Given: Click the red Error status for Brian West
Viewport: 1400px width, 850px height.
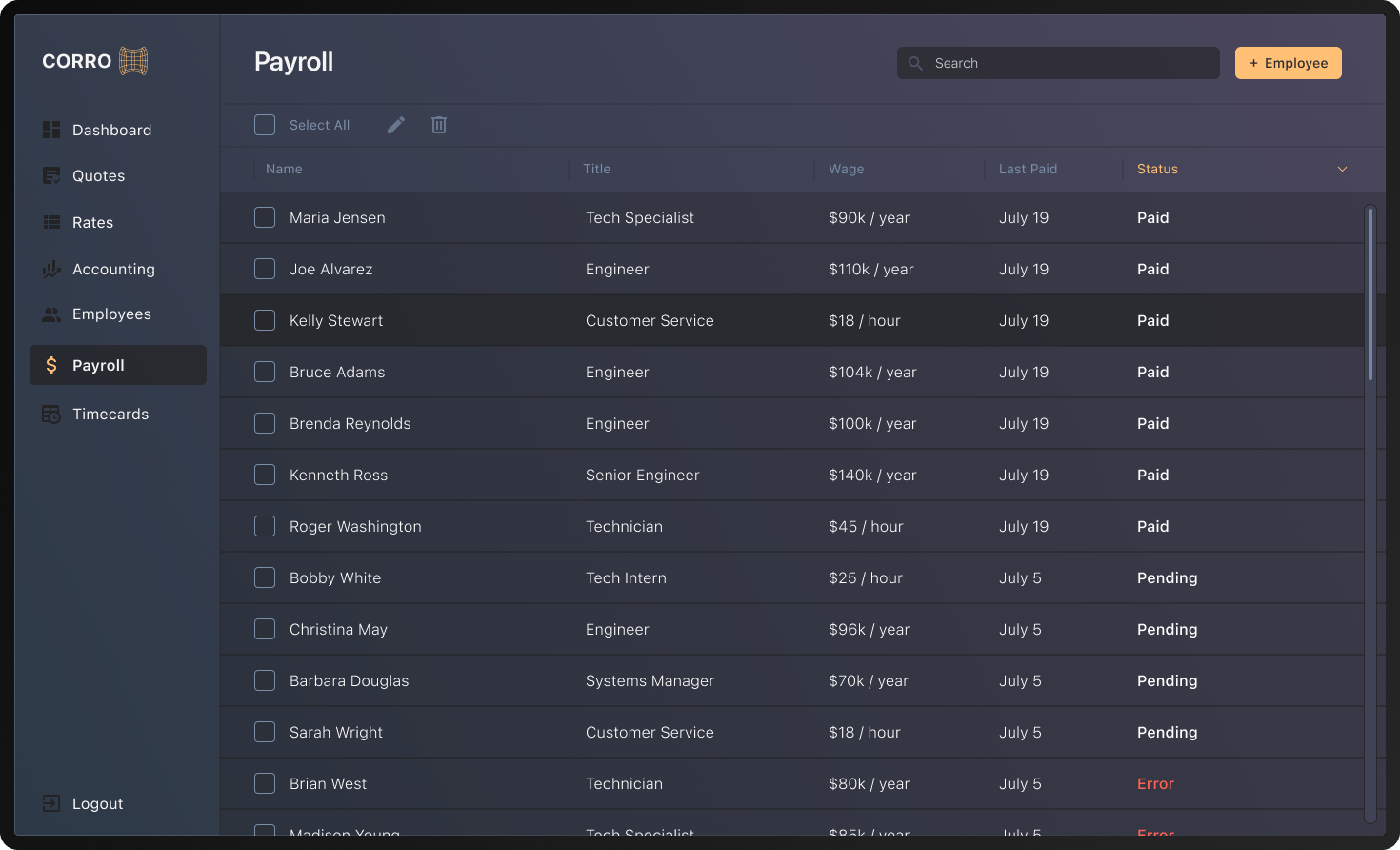Looking at the screenshot, I should (x=1155, y=783).
